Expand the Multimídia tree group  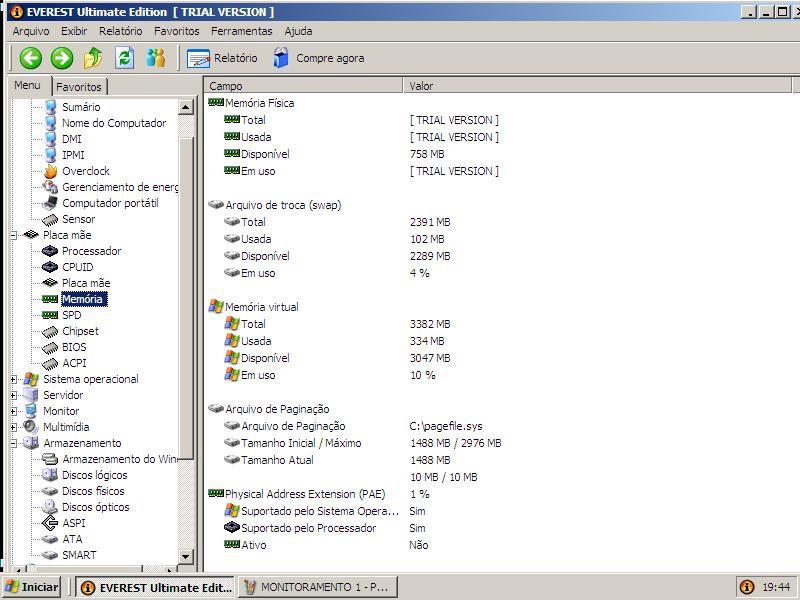point(14,427)
